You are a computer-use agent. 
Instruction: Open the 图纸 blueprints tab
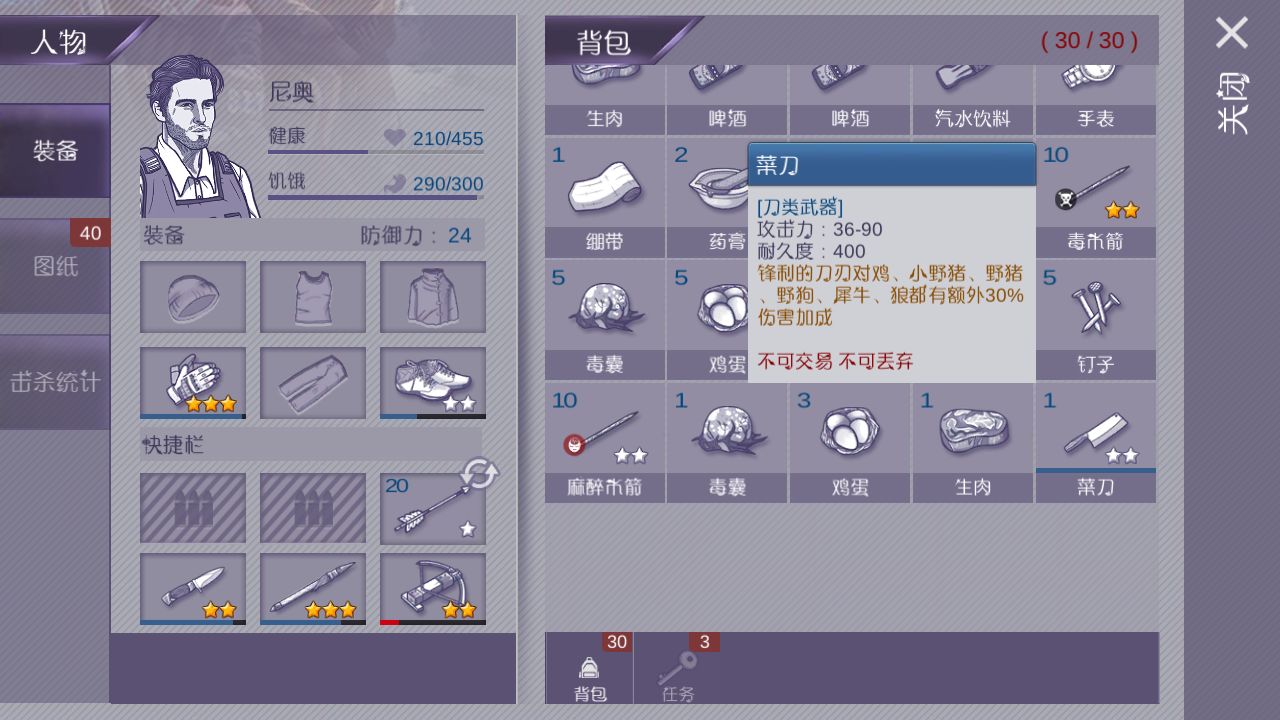coord(55,267)
